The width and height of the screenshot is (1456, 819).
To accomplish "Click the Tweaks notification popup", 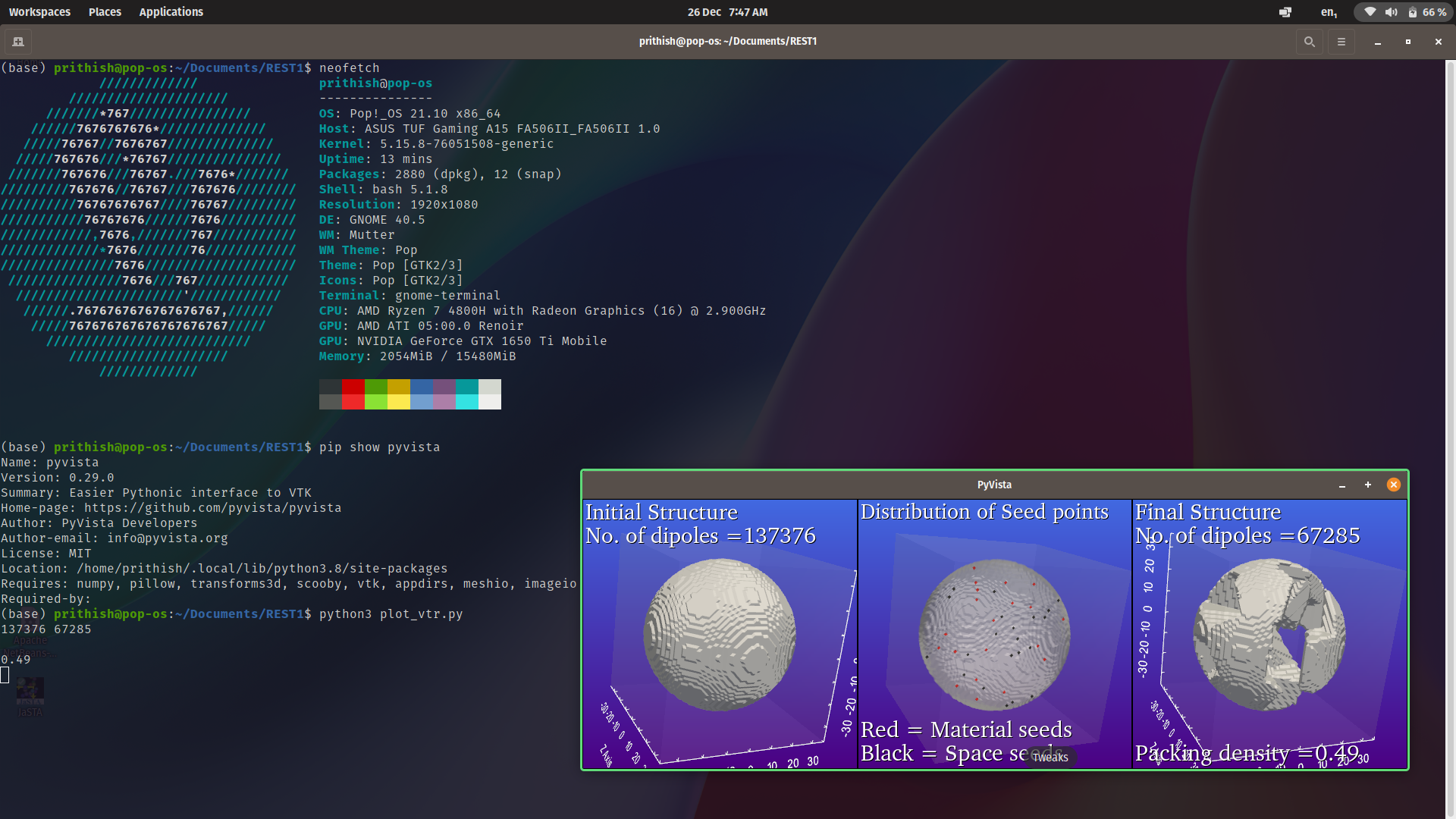I will [1050, 758].
